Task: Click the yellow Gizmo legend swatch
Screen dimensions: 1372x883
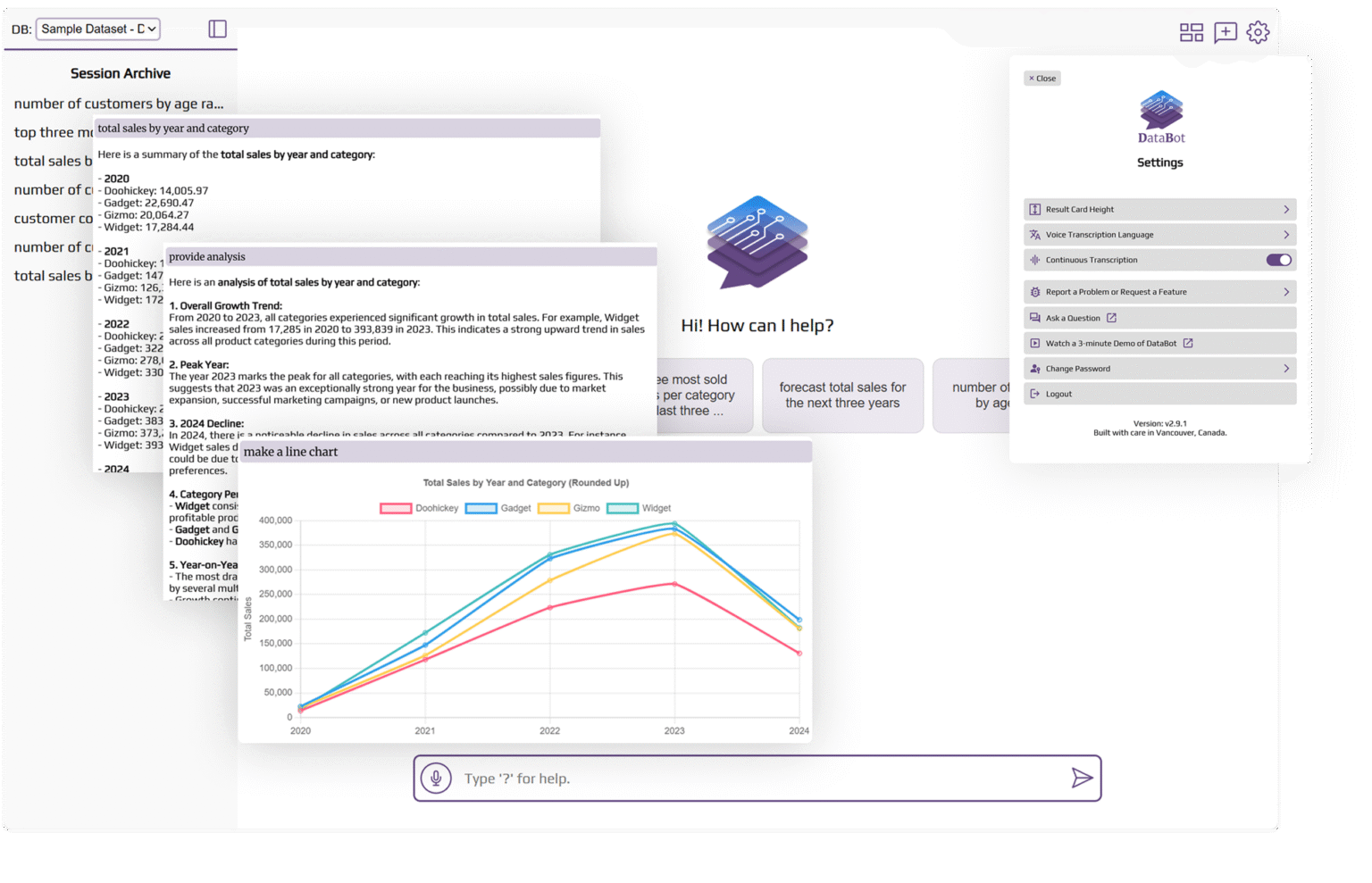Action: click(x=554, y=507)
